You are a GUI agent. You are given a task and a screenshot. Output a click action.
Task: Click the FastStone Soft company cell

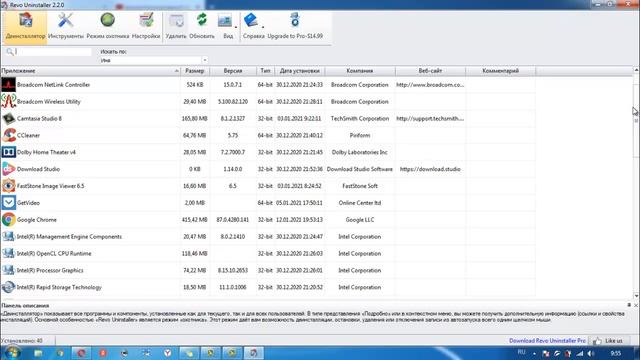click(x=360, y=186)
